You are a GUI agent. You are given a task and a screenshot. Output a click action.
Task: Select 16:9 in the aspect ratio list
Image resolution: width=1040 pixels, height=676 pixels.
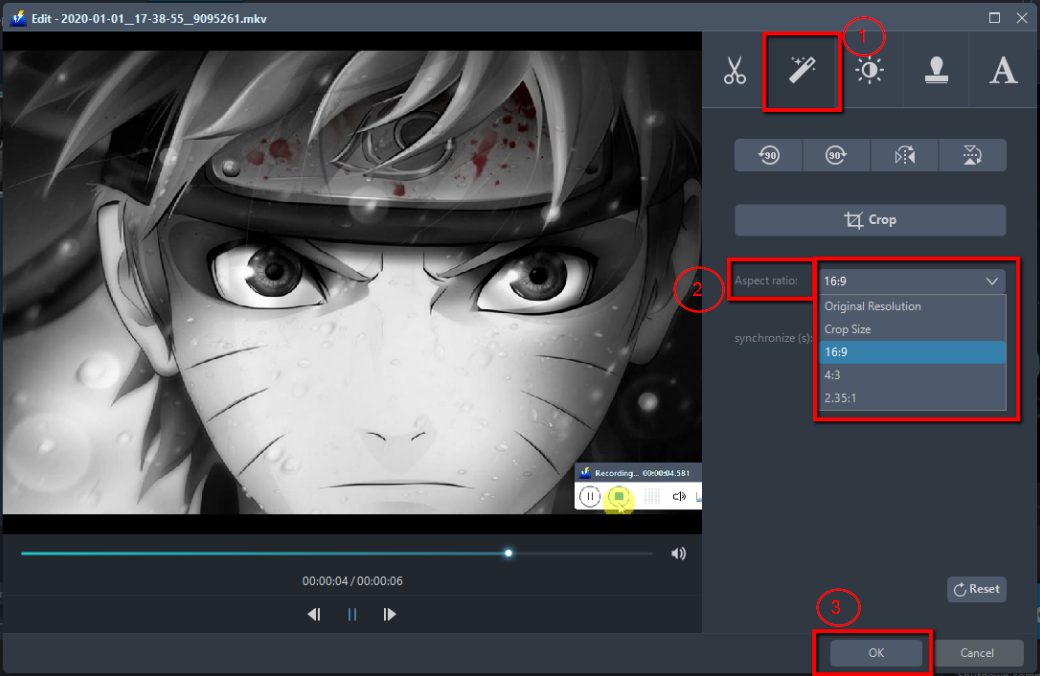point(912,352)
